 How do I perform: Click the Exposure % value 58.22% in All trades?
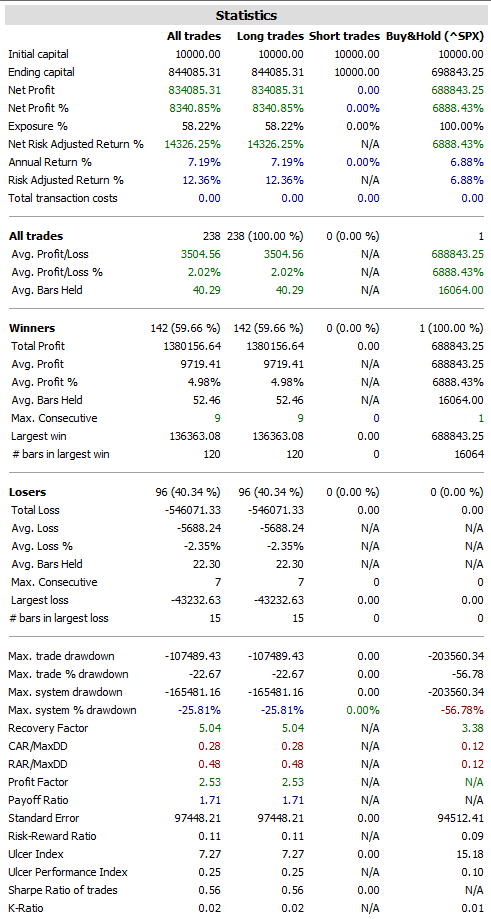(x=203, y=127)
